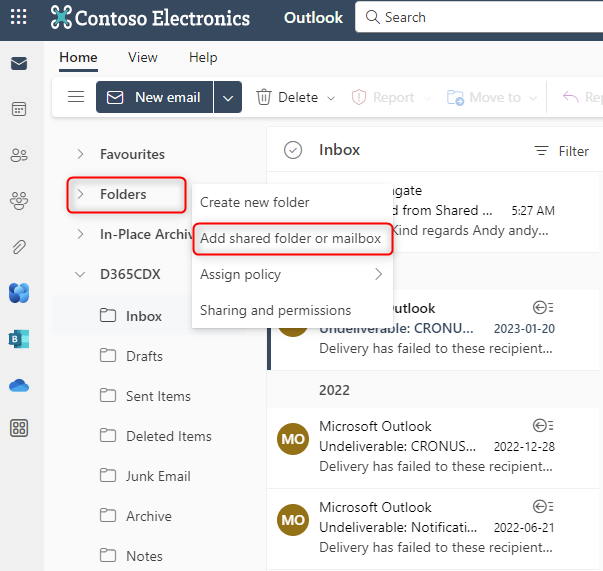
Task: Select the Folders section label
Action: [x=123, y=194]
